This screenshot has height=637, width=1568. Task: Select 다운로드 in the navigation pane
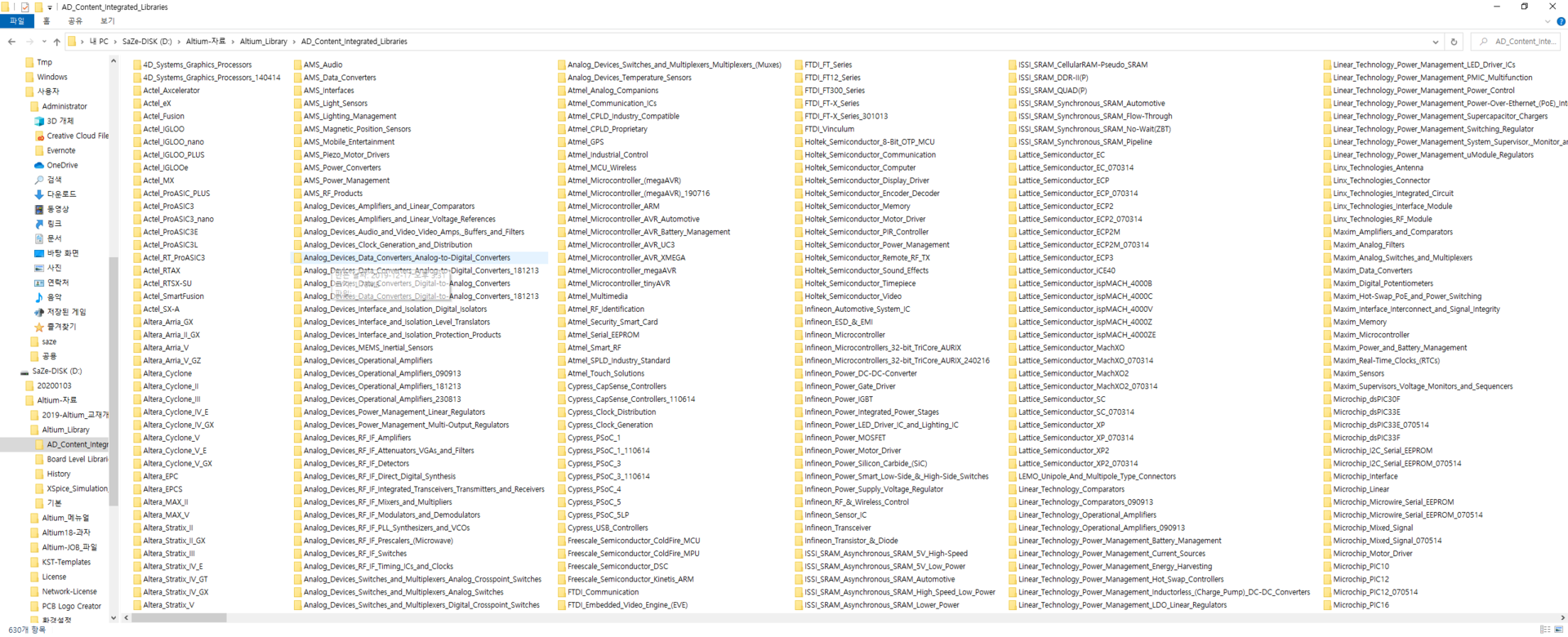pyautogui.click(x=61, y=194)
